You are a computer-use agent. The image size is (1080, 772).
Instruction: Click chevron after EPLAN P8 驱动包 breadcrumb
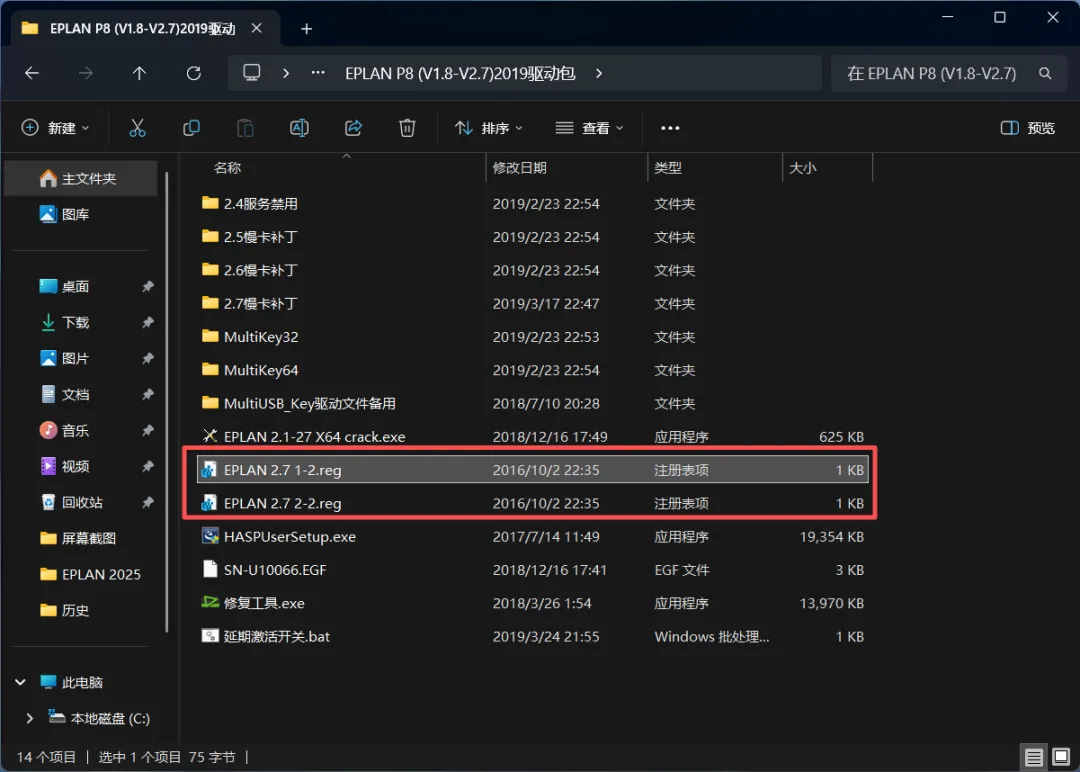pyautogui.click(x=599, y=73)
